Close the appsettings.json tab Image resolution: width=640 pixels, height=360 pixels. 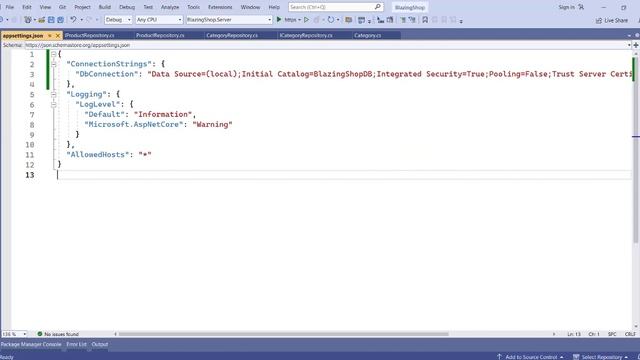point(58,36)
